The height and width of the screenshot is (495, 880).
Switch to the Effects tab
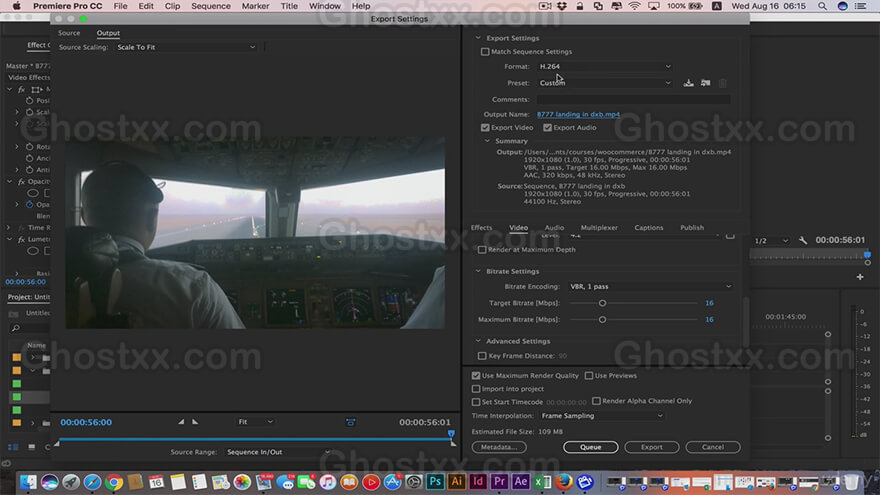click(482, 227)
